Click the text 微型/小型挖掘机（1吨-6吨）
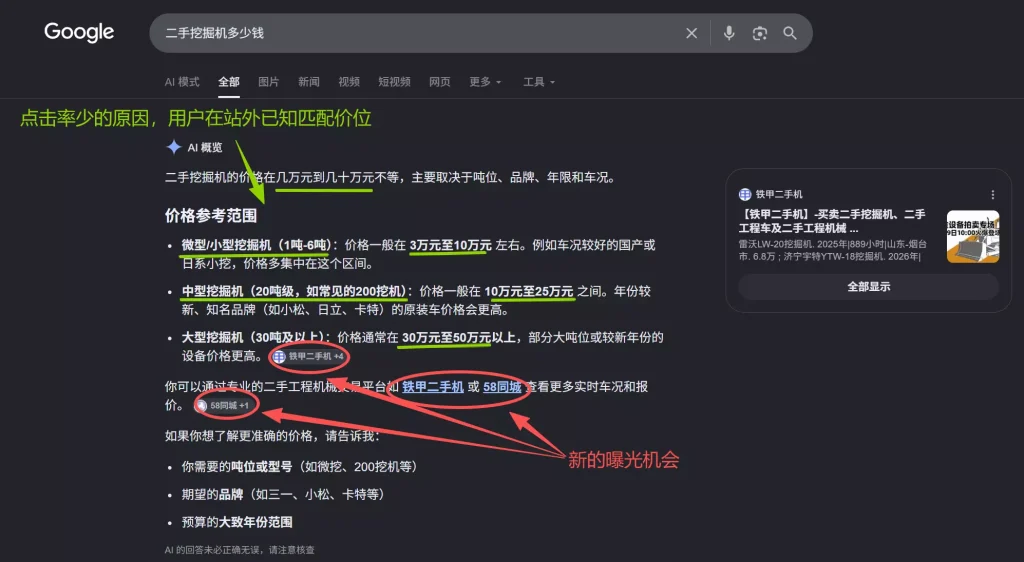 256,245
